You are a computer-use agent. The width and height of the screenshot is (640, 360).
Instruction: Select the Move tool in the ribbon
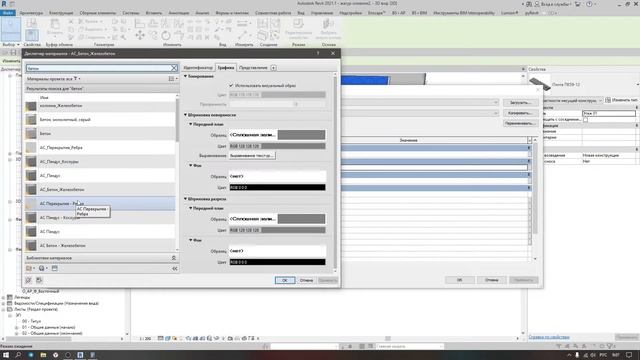point(140,36)
